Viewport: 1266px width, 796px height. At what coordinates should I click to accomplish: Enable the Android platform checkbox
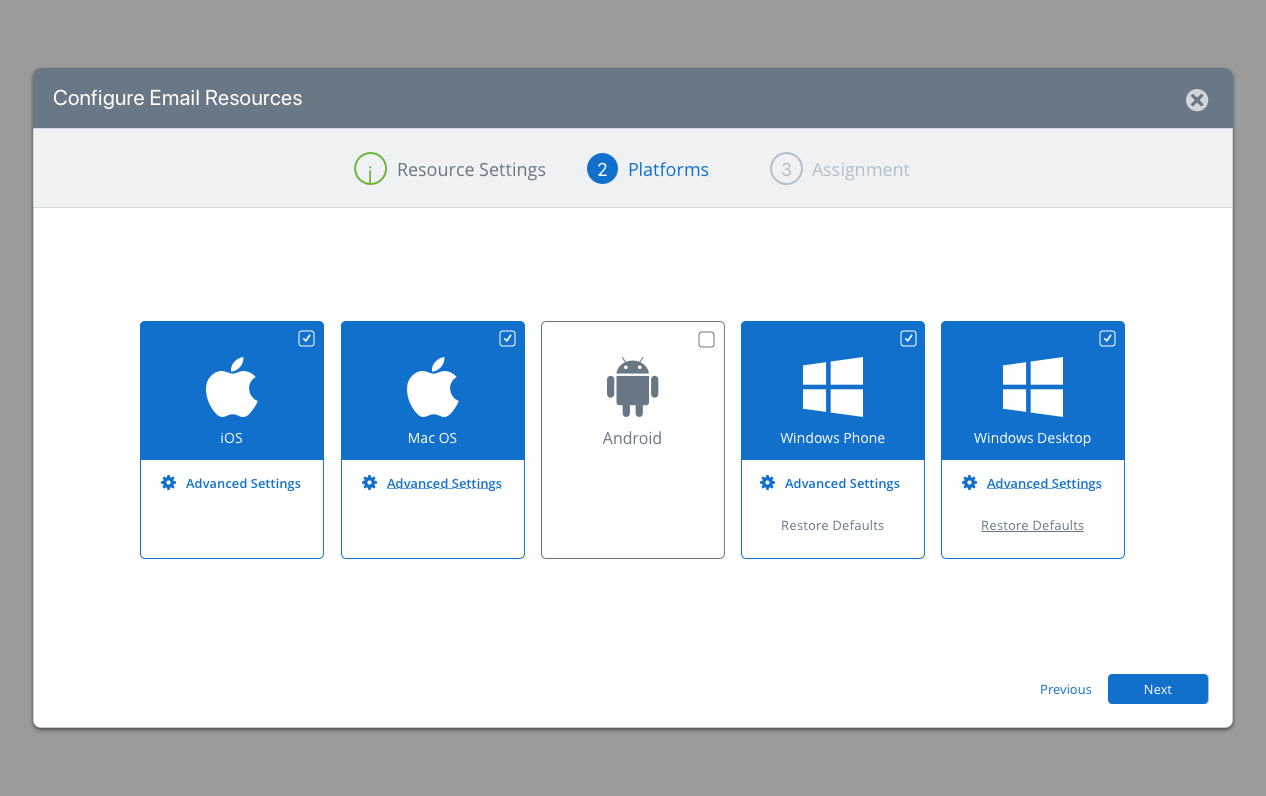(706, 339)
